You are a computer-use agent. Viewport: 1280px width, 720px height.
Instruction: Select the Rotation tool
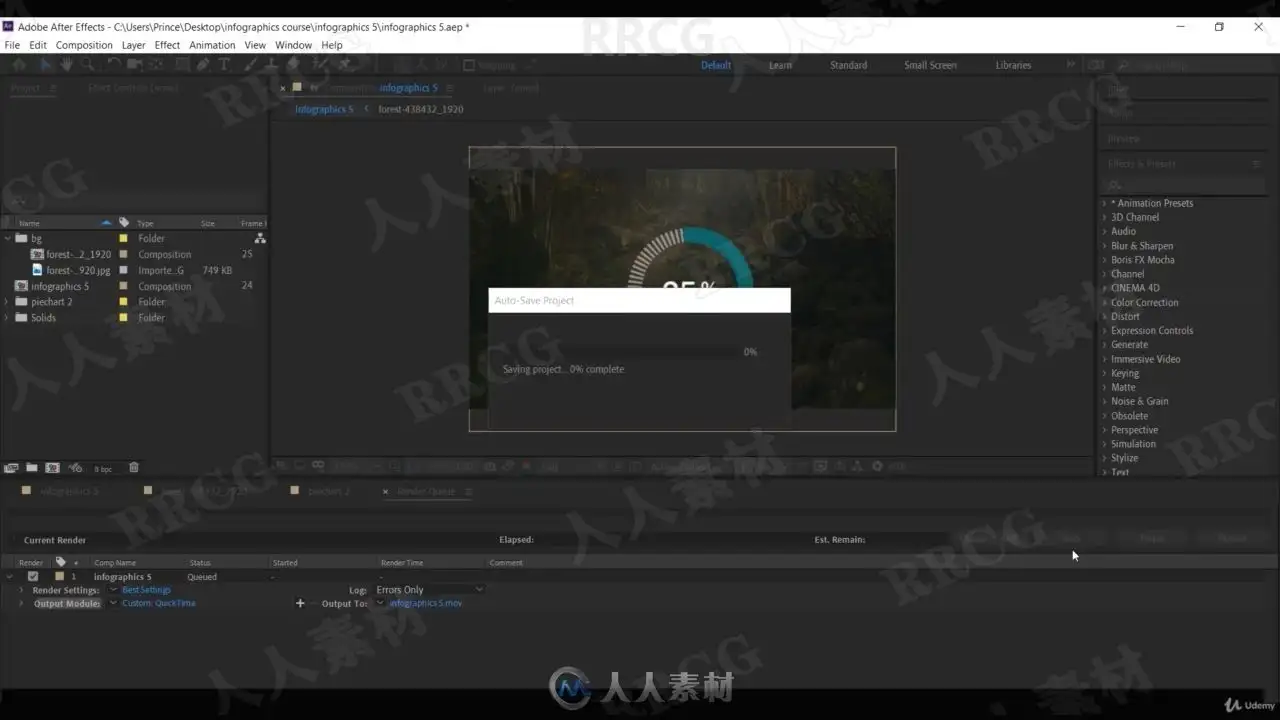coord(112,65)
